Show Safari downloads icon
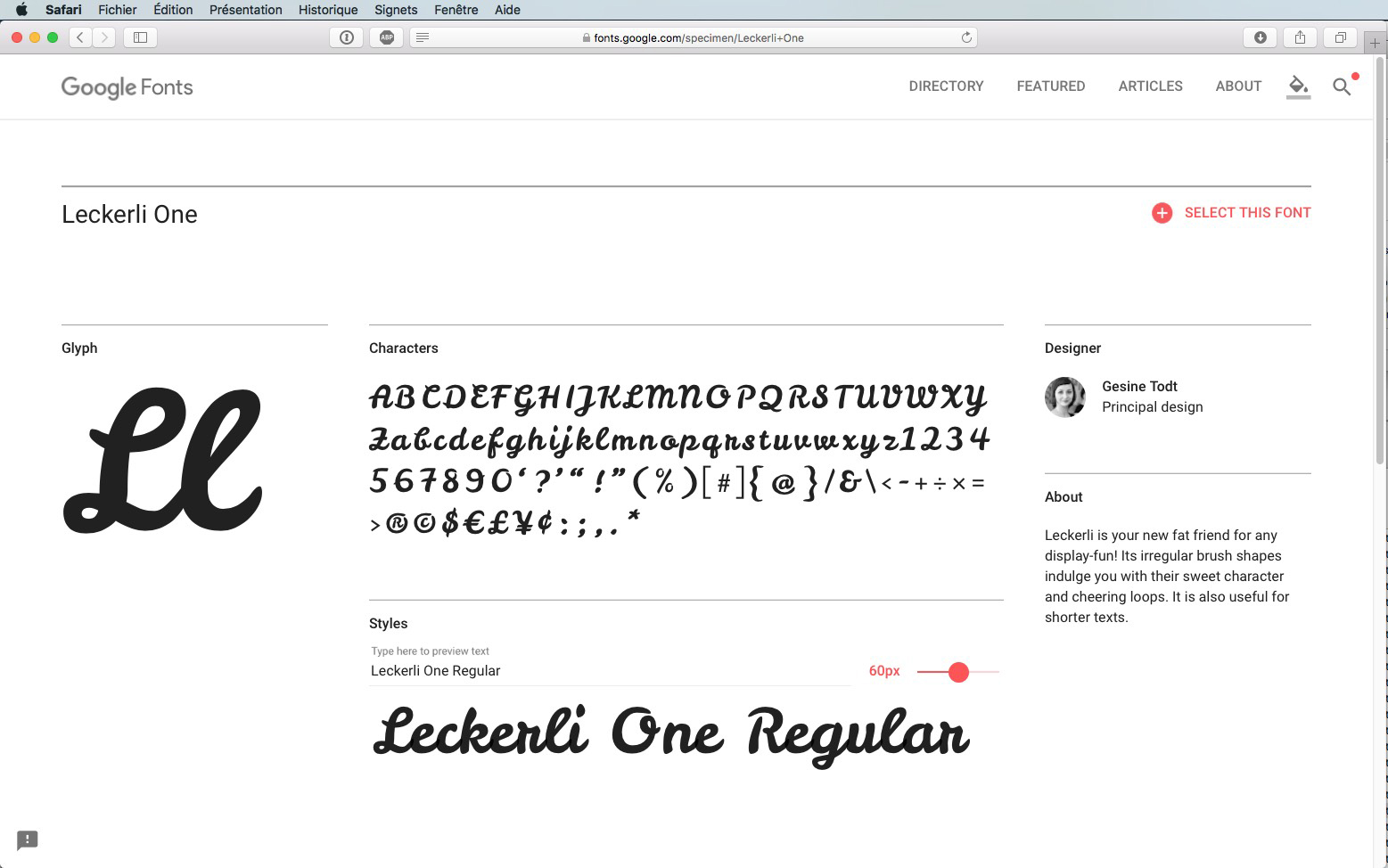 point(1260,37)
